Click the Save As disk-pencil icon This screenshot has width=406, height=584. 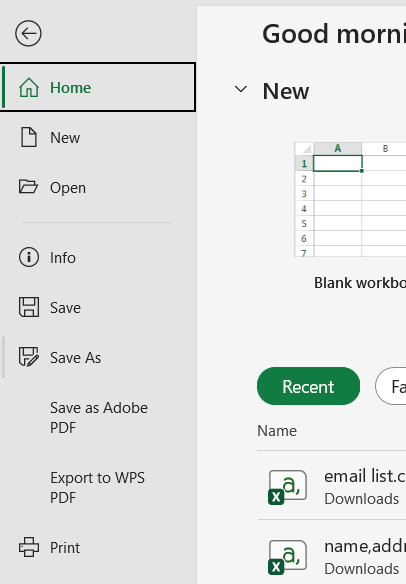29,357
